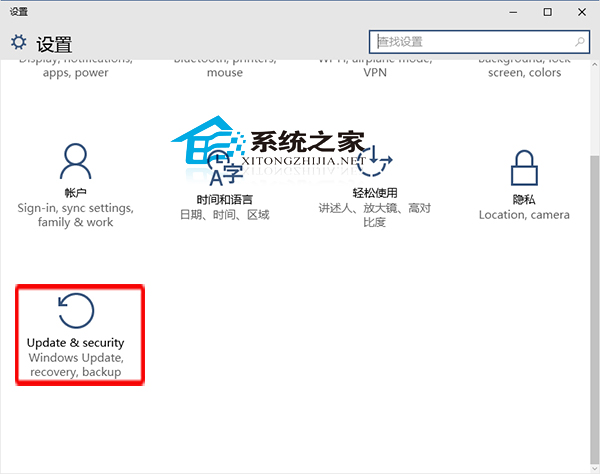Select the 隐私 category label
Viewport: 600px width, 474px height.
524,200
